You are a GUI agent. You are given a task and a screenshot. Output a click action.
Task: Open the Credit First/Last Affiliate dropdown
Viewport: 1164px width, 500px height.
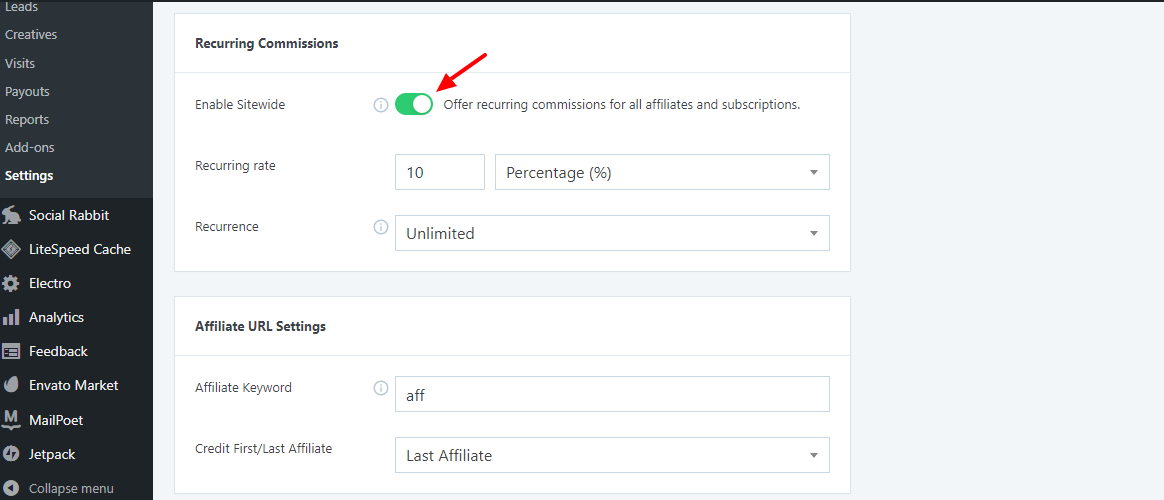612,455
